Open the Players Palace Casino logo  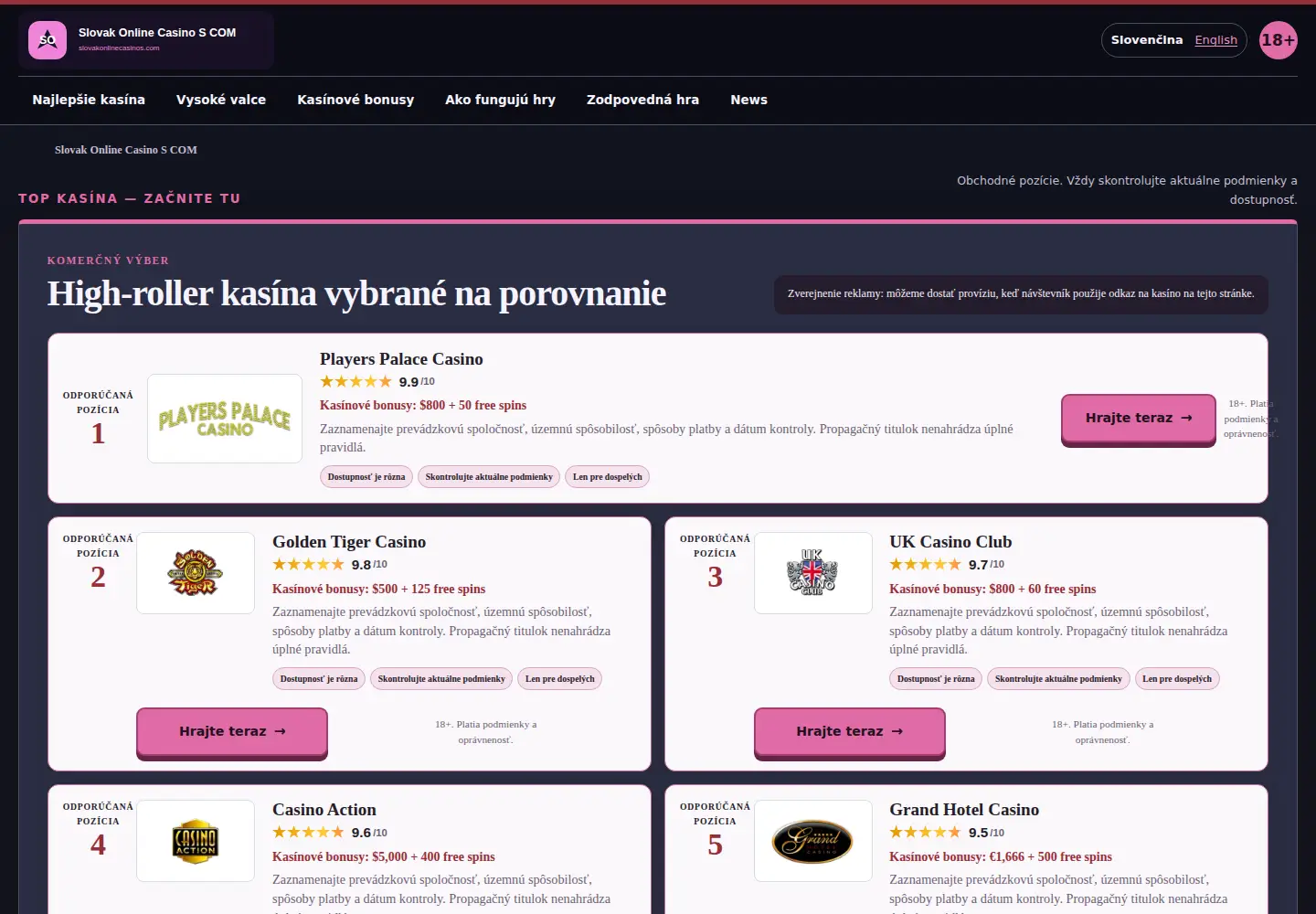[225, 419]
